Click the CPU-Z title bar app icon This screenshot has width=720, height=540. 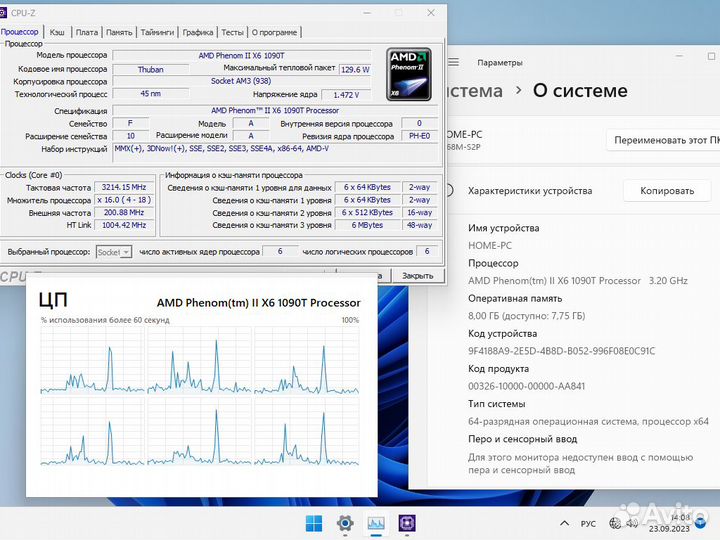(3, 12)
